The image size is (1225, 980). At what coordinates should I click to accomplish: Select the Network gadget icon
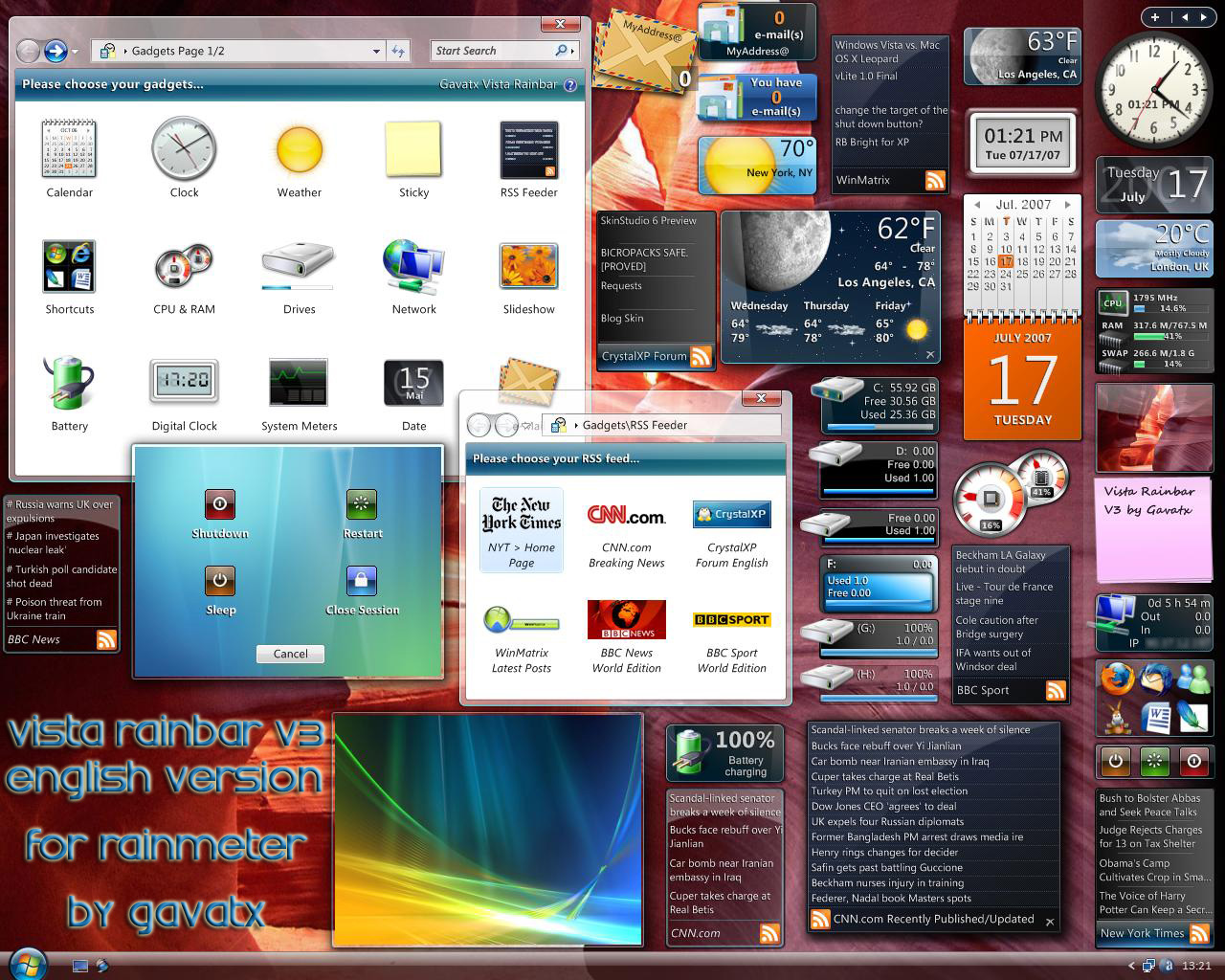pyautogui.click(x=413, y=266)
